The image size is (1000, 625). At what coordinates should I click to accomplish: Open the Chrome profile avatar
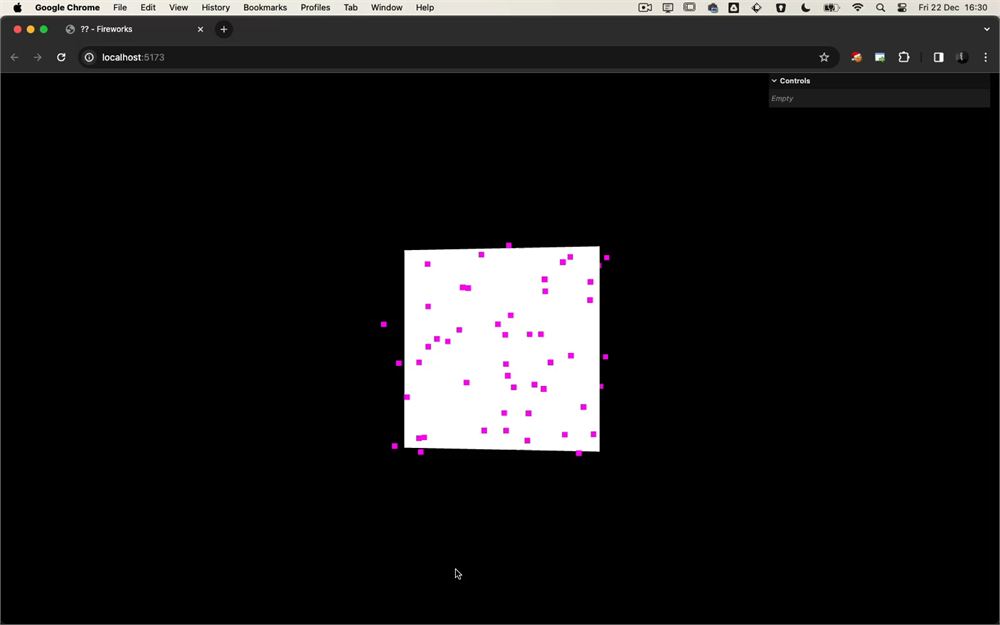click(962, 57)
